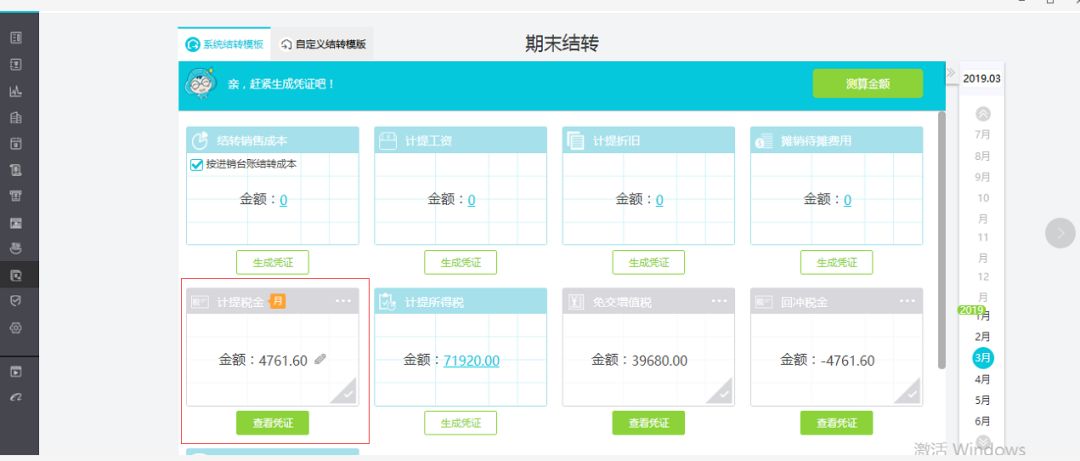Click the gray circular right arrow
Image resolution: width=1080 pixels, height=461 pixels.
[1060, 233]
